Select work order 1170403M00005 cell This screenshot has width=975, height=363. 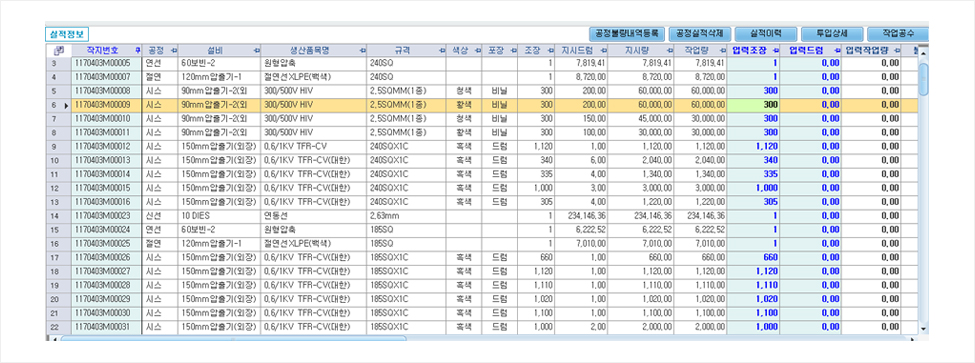[107, 63]
